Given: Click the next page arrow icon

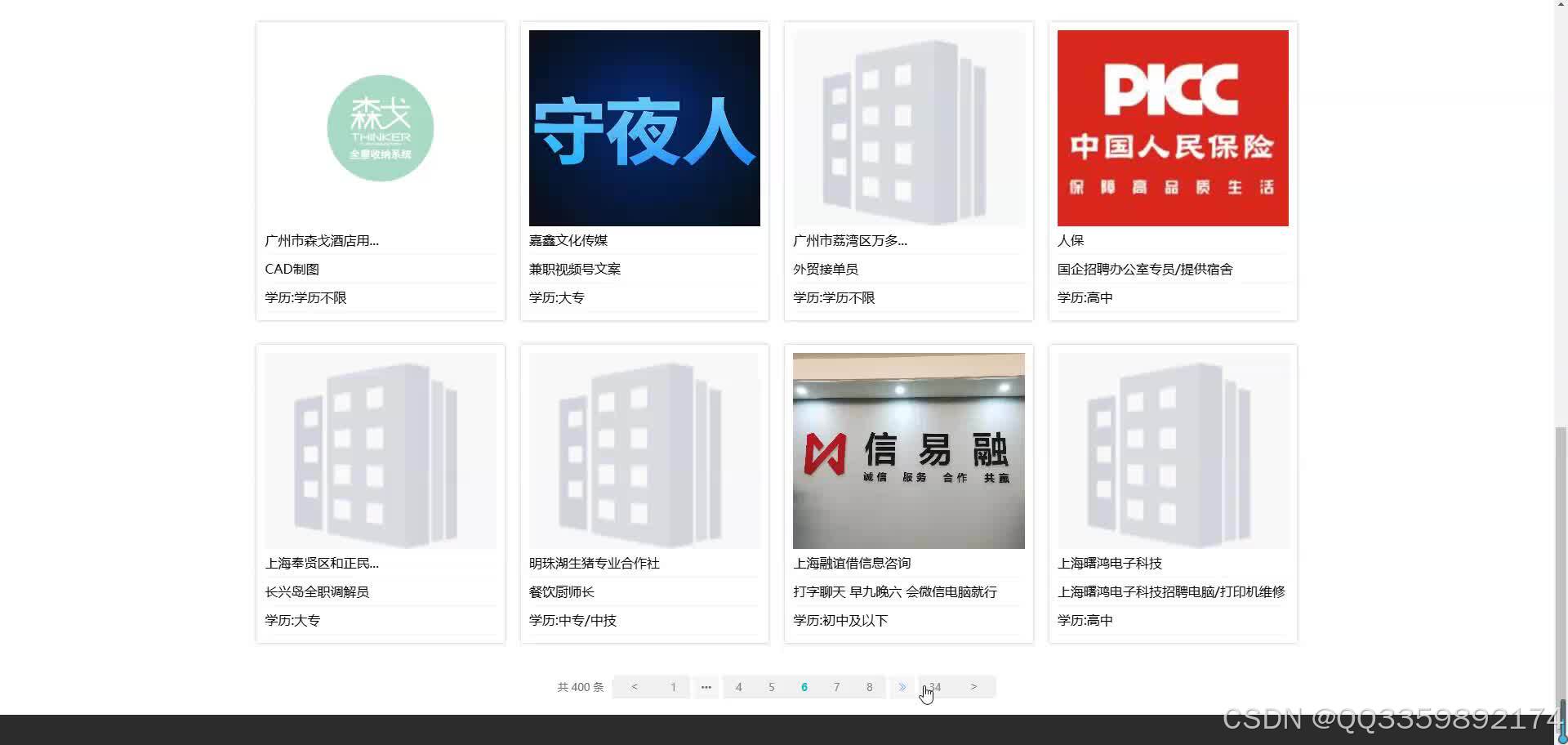Looking at the screenshot, I should coord(973,687).
